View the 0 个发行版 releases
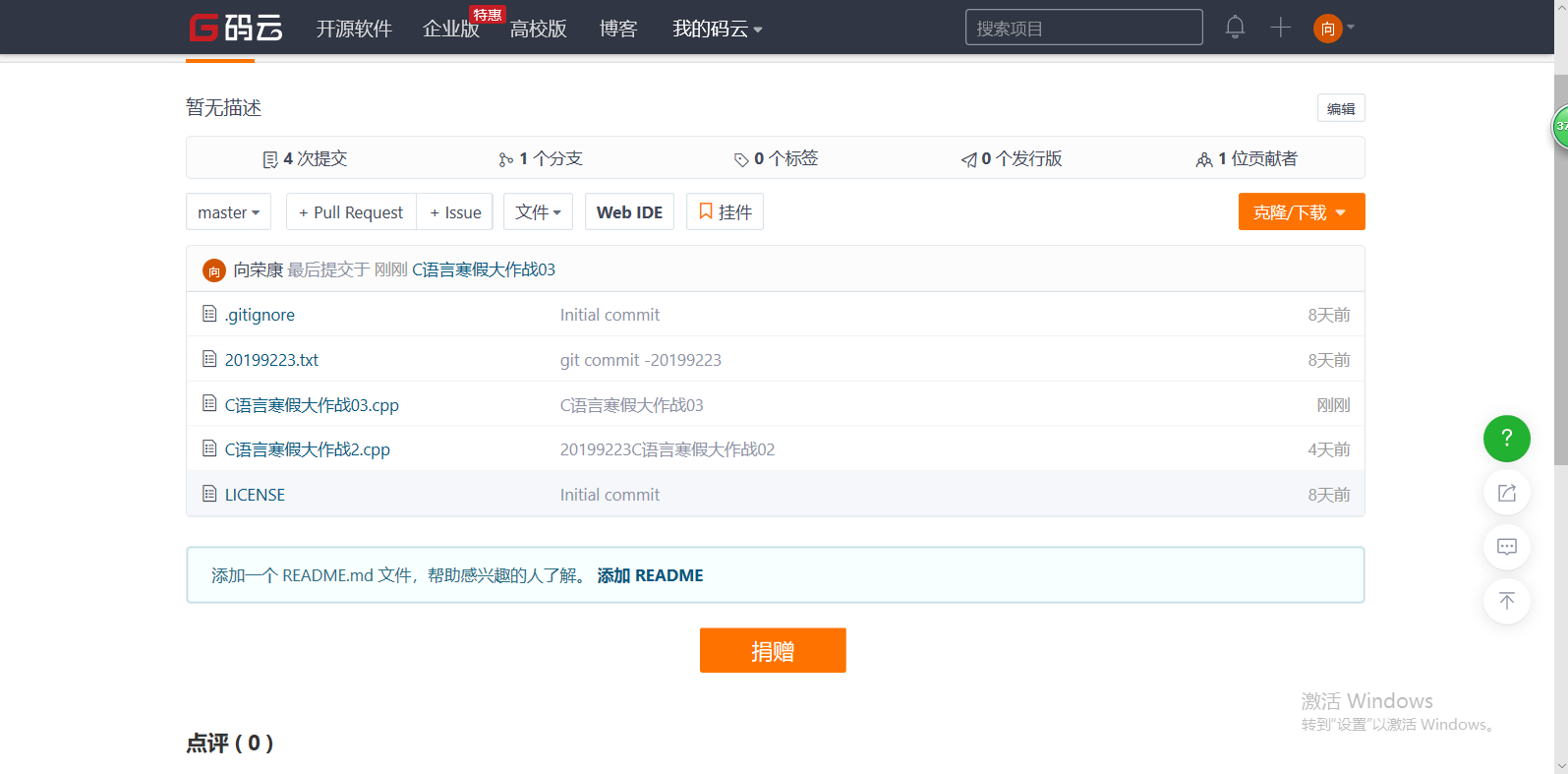Screen dimensions: 1568x774 1012,159
